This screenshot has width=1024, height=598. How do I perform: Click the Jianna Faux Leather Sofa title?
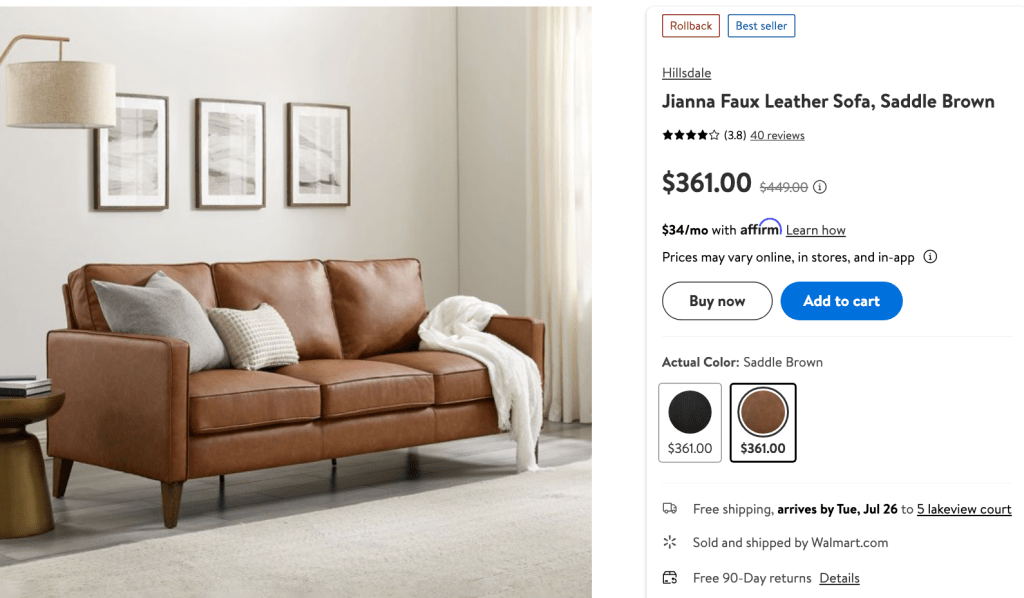(828, 101)
